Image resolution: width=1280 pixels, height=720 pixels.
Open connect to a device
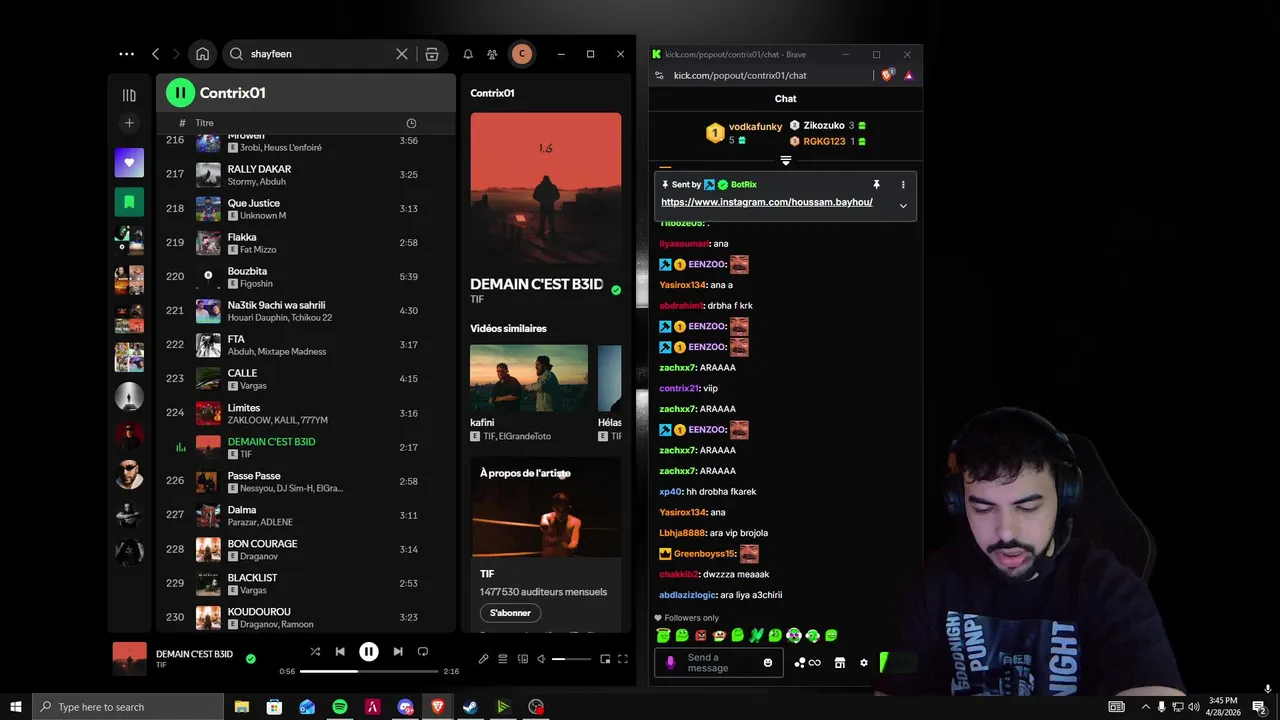(522, 659)
